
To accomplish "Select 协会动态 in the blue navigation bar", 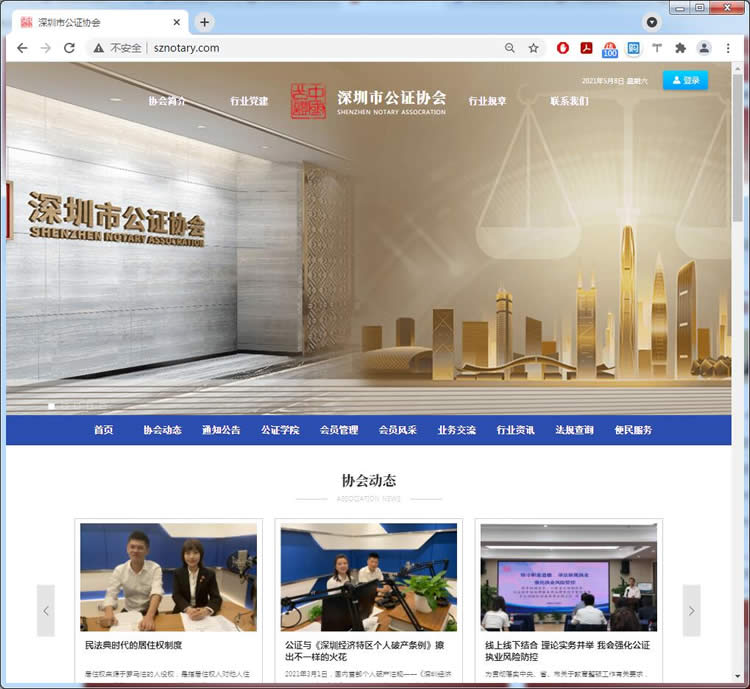I will pos(163,430).
